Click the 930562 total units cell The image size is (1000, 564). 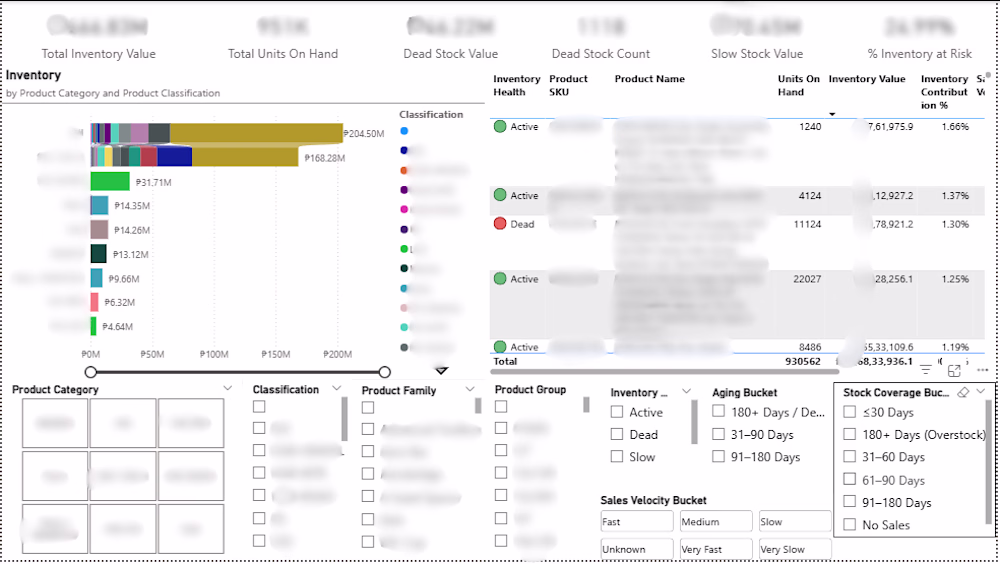[x=802, y=361]
